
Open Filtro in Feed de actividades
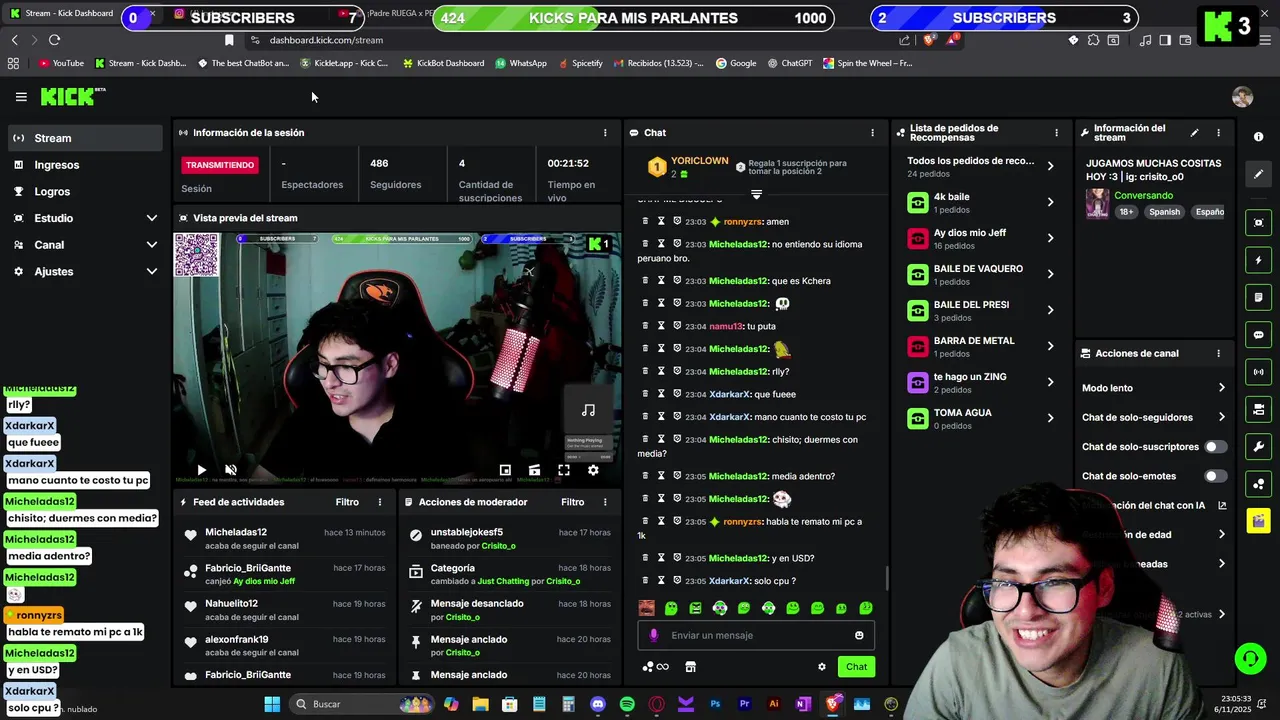[347, 502]
